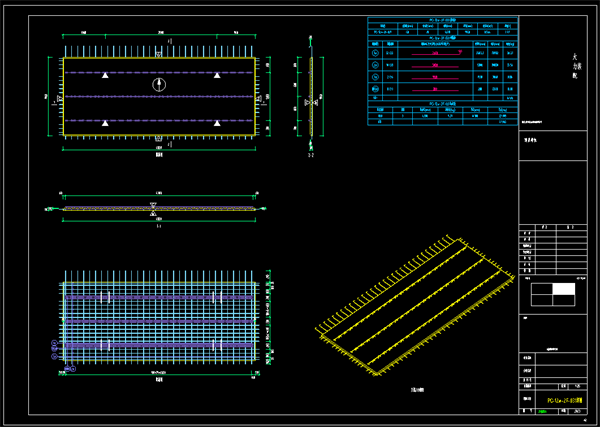Select the circled bar mark in the fourth rebar schedule row
The height and width of the screenshot is (427, 600).
click(x=375, y=89)
